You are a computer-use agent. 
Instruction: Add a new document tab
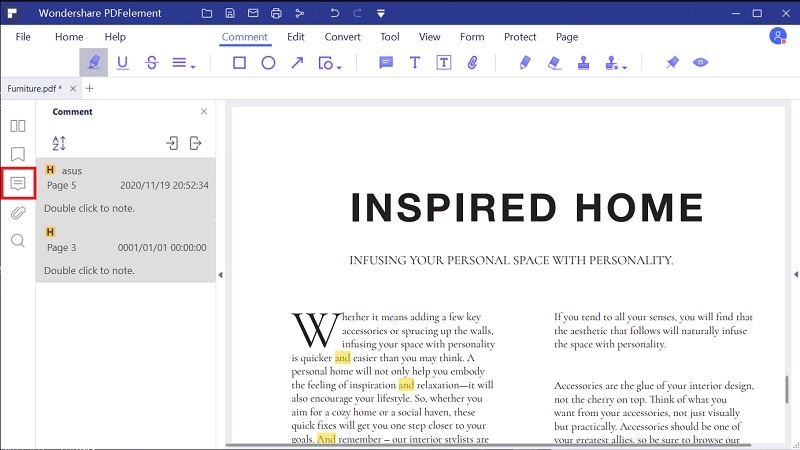[89, 88]
